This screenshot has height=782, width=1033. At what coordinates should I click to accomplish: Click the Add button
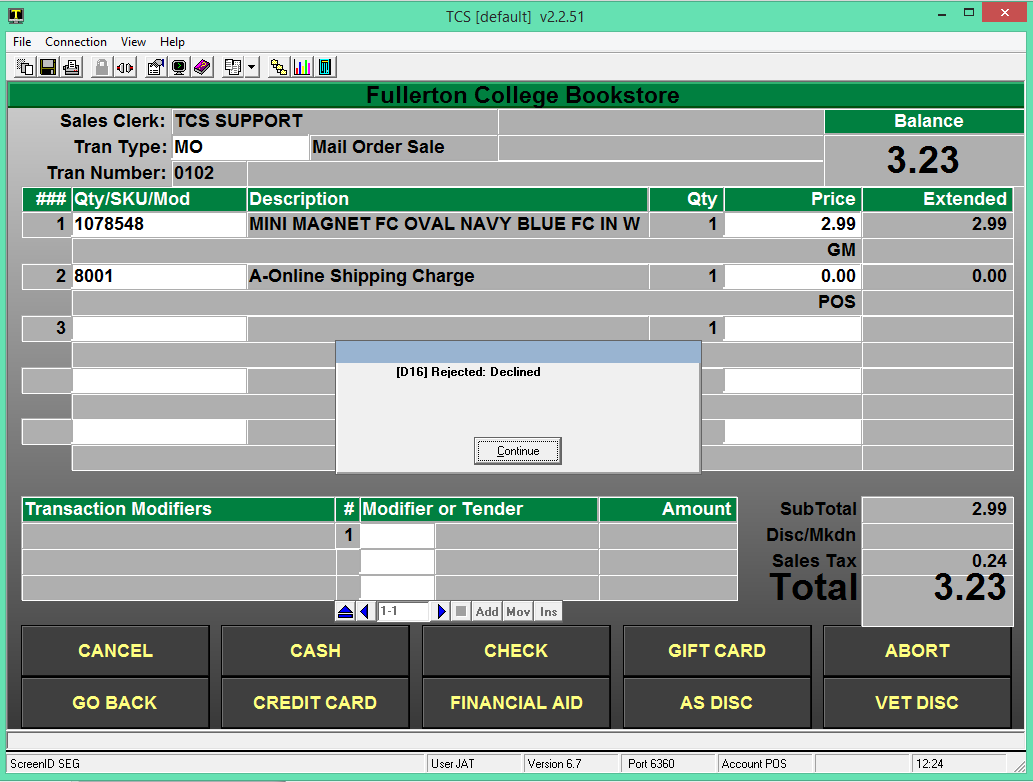tap(487, 611)
